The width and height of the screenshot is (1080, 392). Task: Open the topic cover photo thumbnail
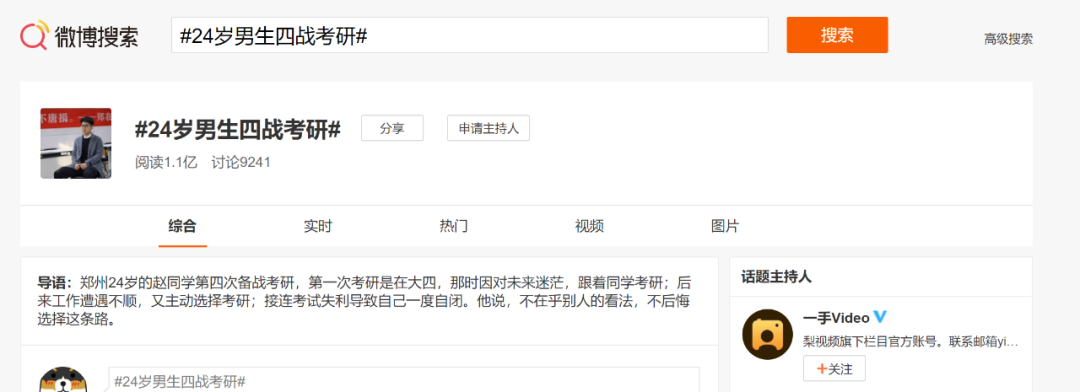[x=76, y=143]
